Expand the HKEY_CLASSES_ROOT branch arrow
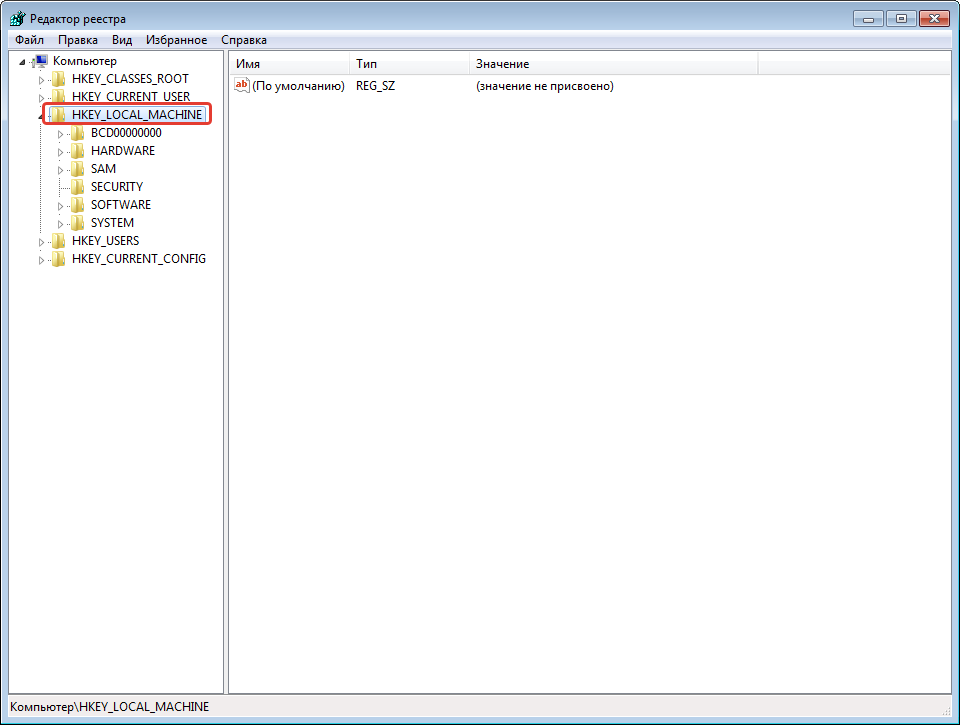 coord(42,79)
